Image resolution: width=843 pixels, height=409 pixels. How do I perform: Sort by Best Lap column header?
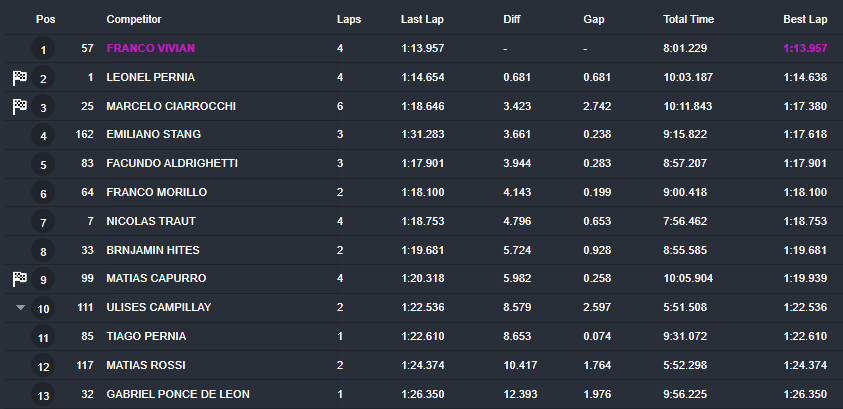point(805,19)
